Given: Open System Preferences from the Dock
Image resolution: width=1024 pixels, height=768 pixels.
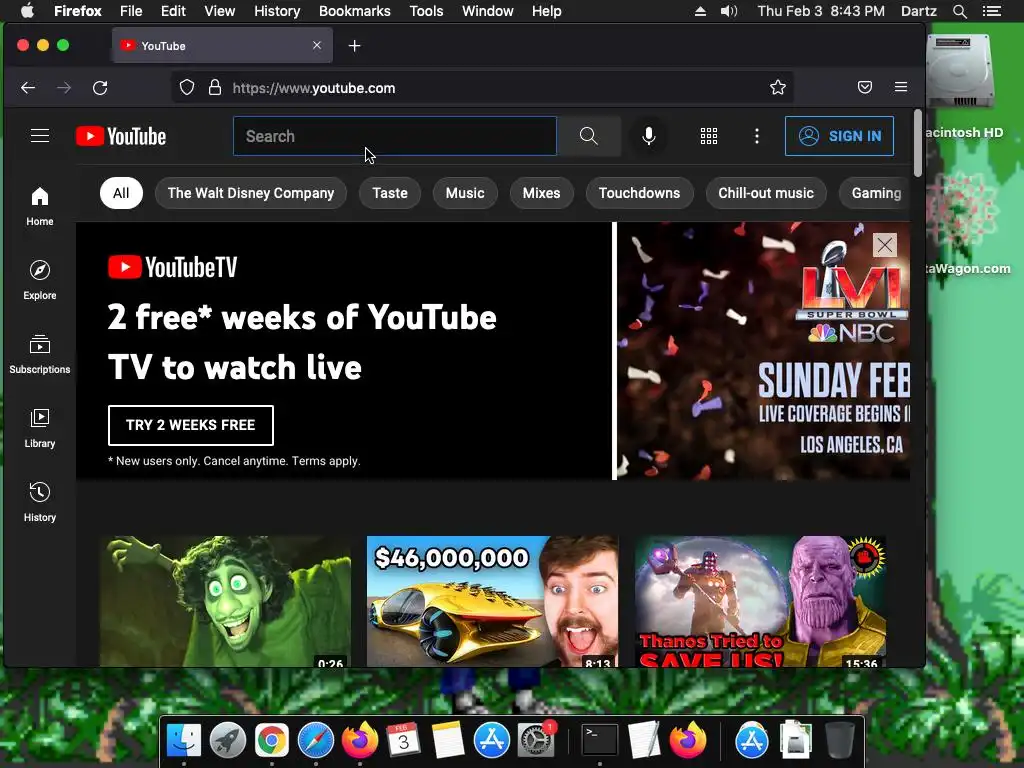Looking at the screenshot, I should pyautogui.click(x=536, y=740).
